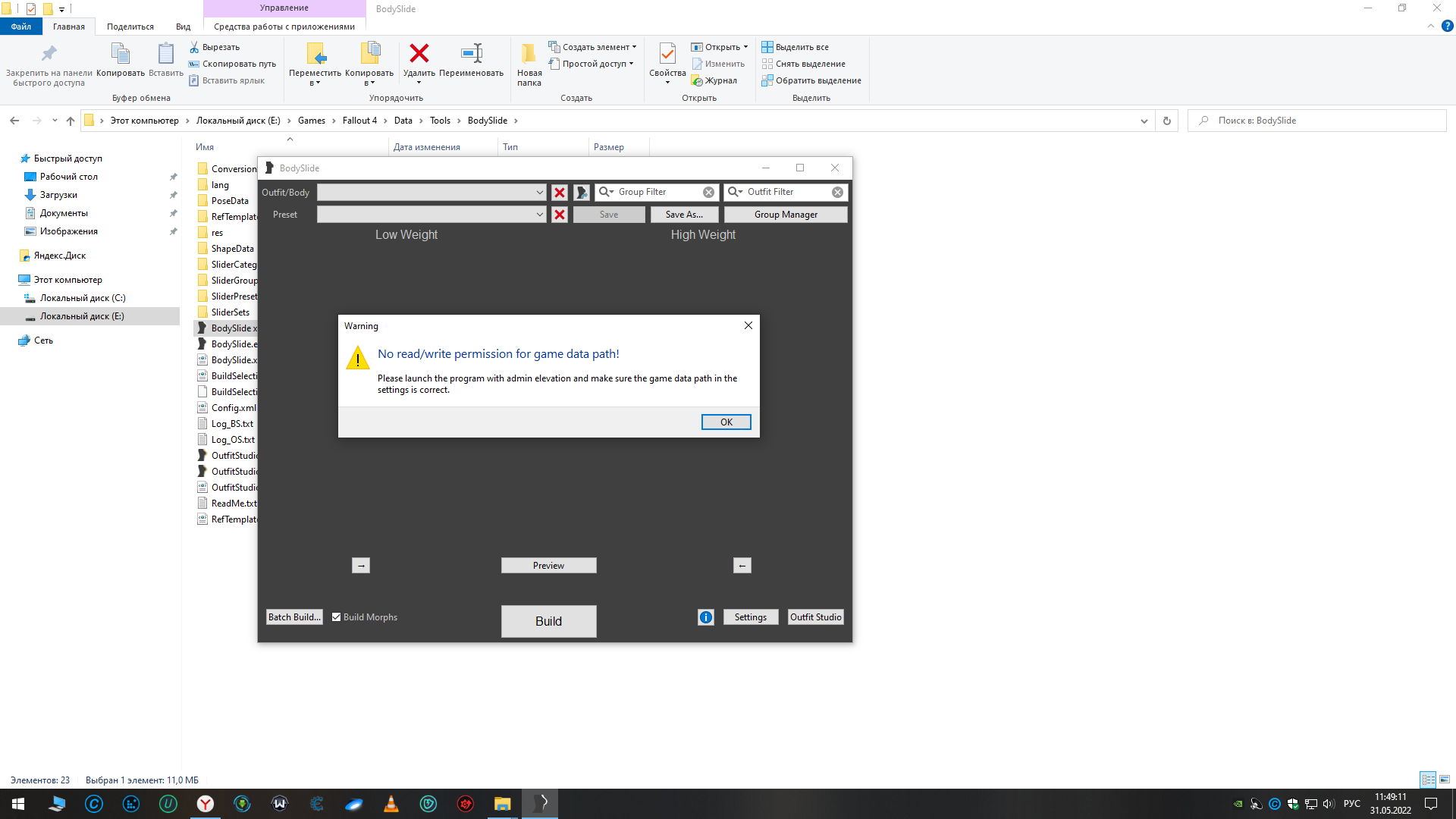Switch to the Вид ribbon tab
1456x819 pixels.
[183, 27]
